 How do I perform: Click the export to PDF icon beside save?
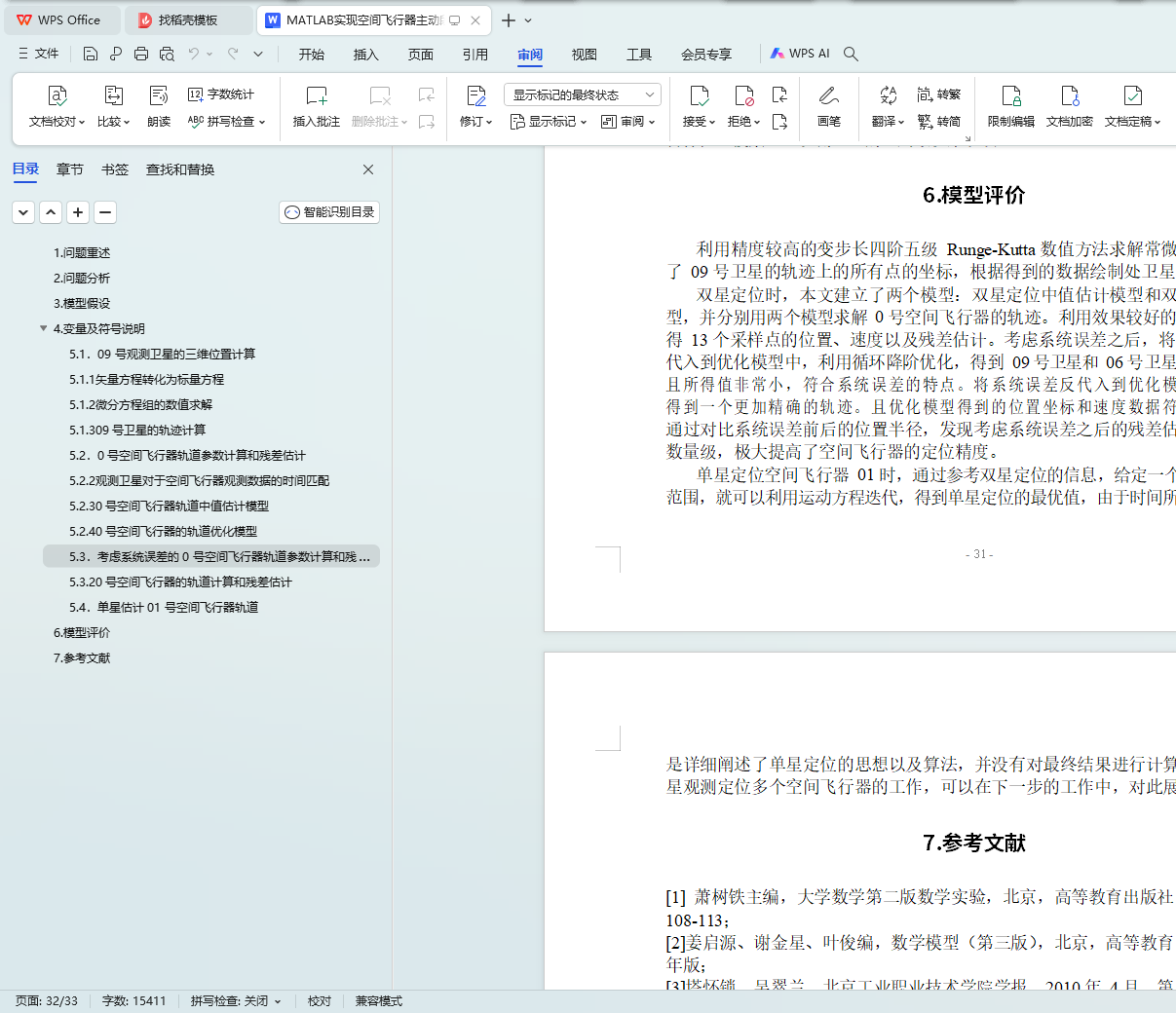116,54
